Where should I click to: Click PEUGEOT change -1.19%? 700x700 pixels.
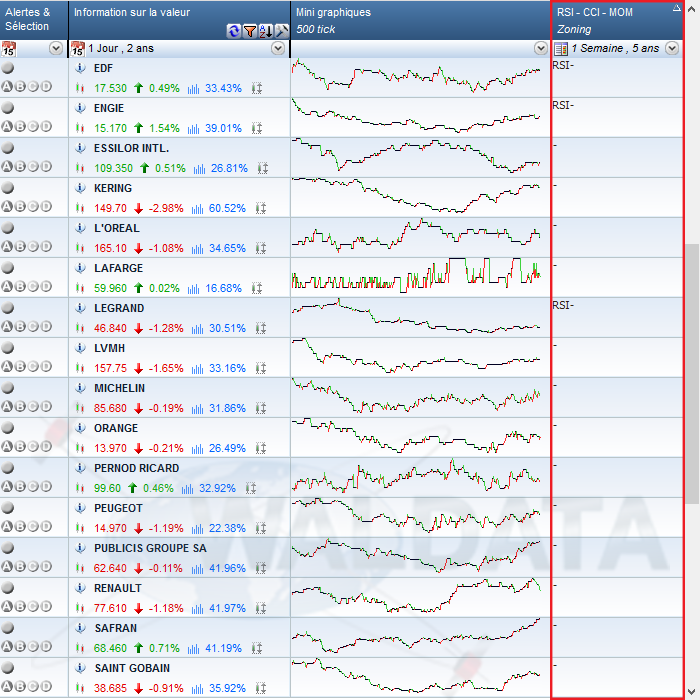point(166,528)
